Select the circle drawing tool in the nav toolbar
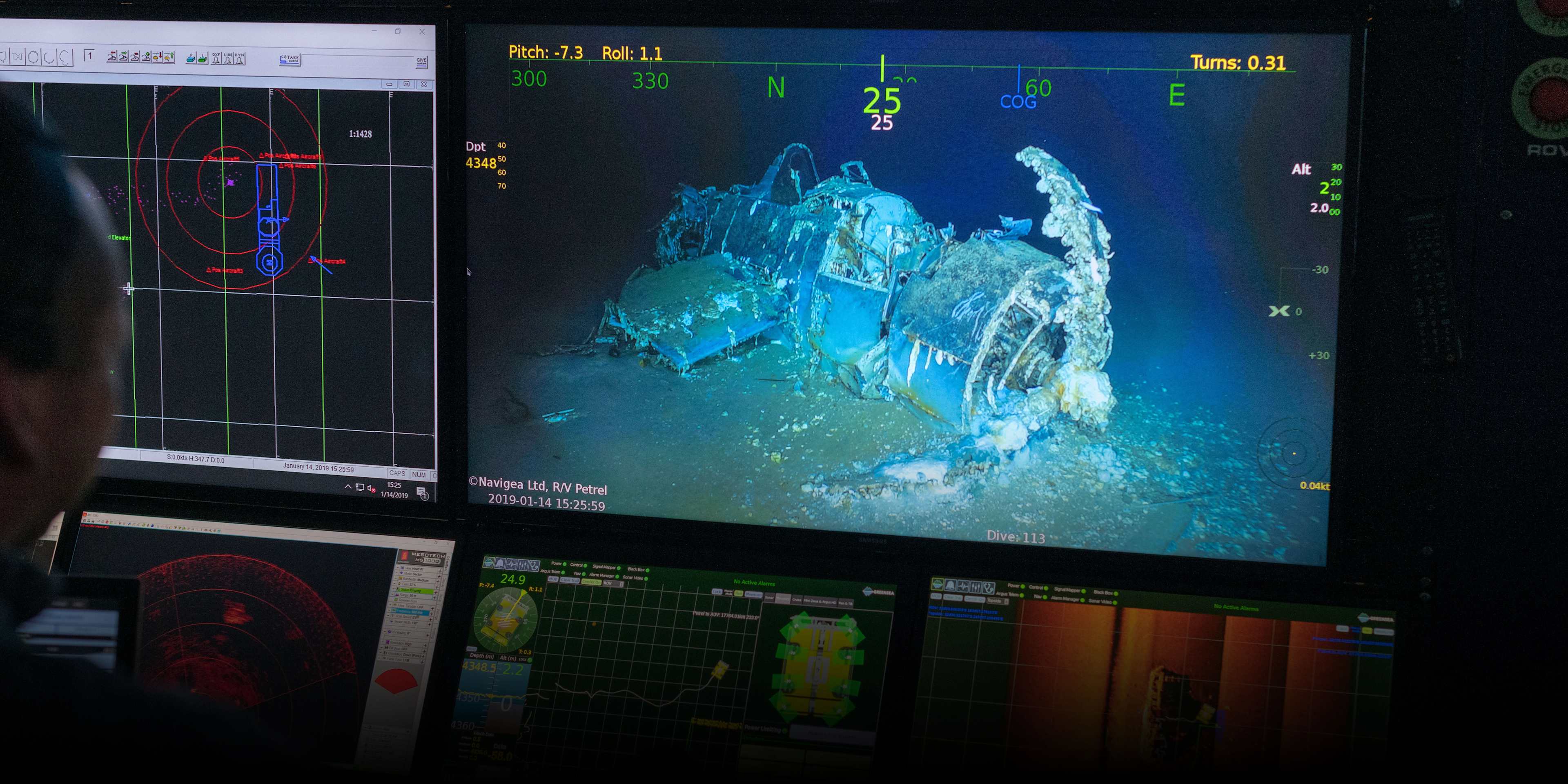The image size is (1568, 784). point(33,57)
